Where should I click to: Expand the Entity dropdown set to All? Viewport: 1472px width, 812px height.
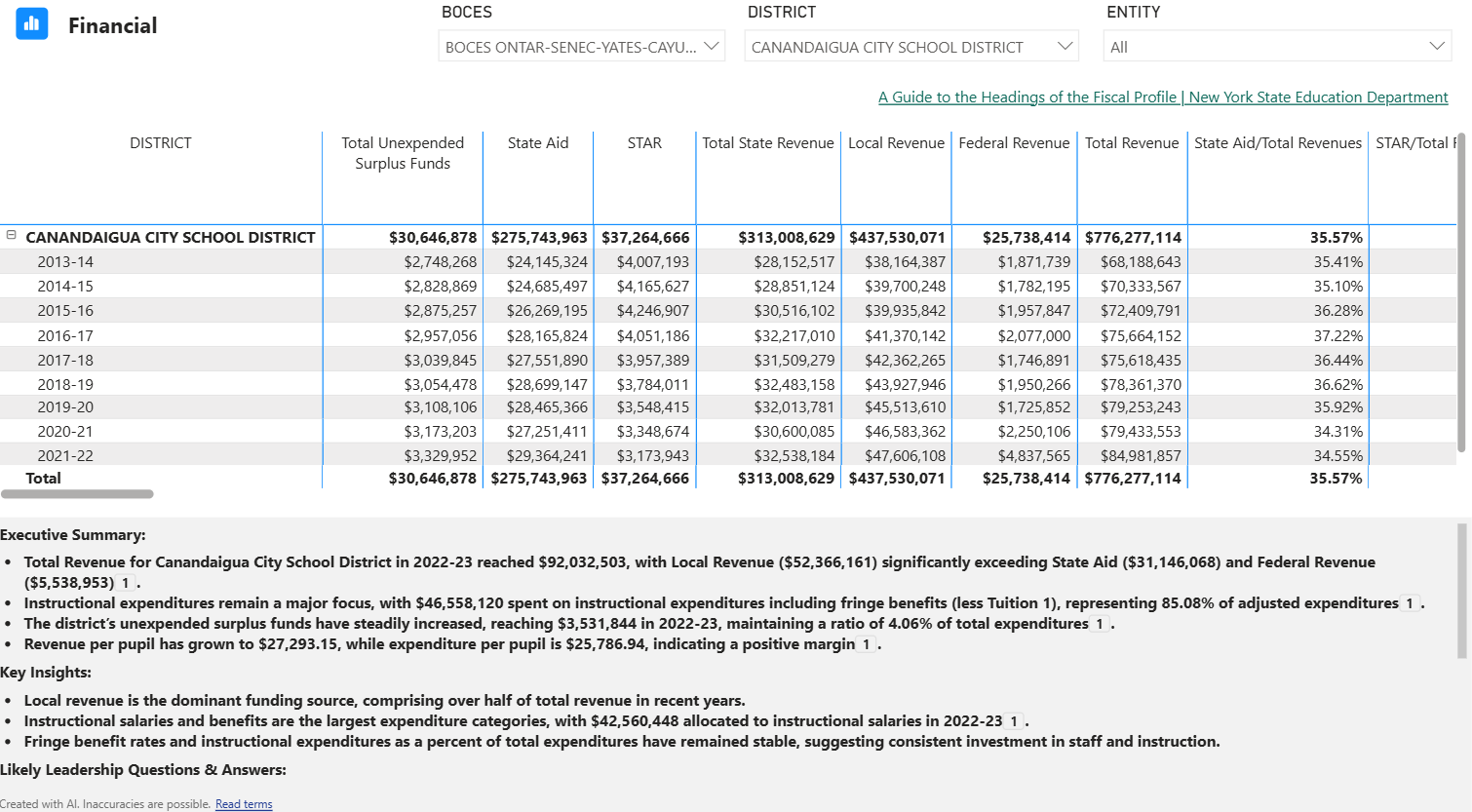pyautogui.click(x=1277, y=47)
